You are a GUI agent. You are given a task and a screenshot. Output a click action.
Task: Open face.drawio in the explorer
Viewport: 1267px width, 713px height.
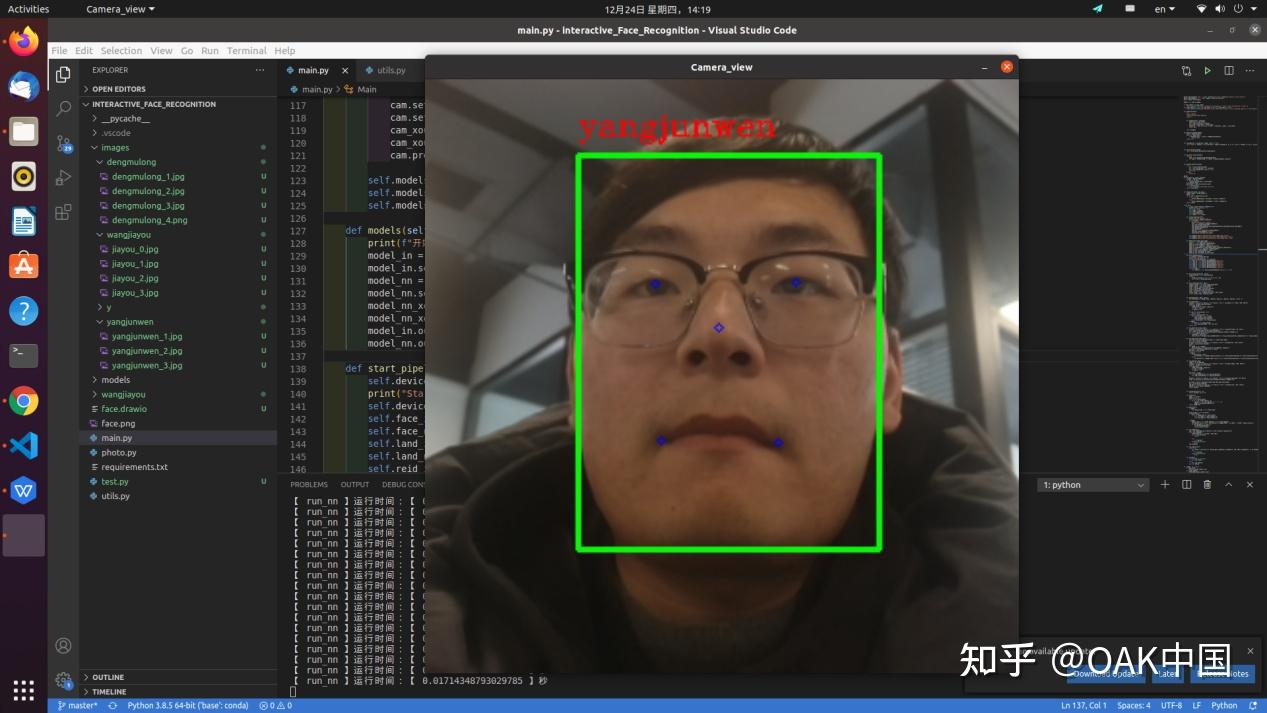(177, 409)
